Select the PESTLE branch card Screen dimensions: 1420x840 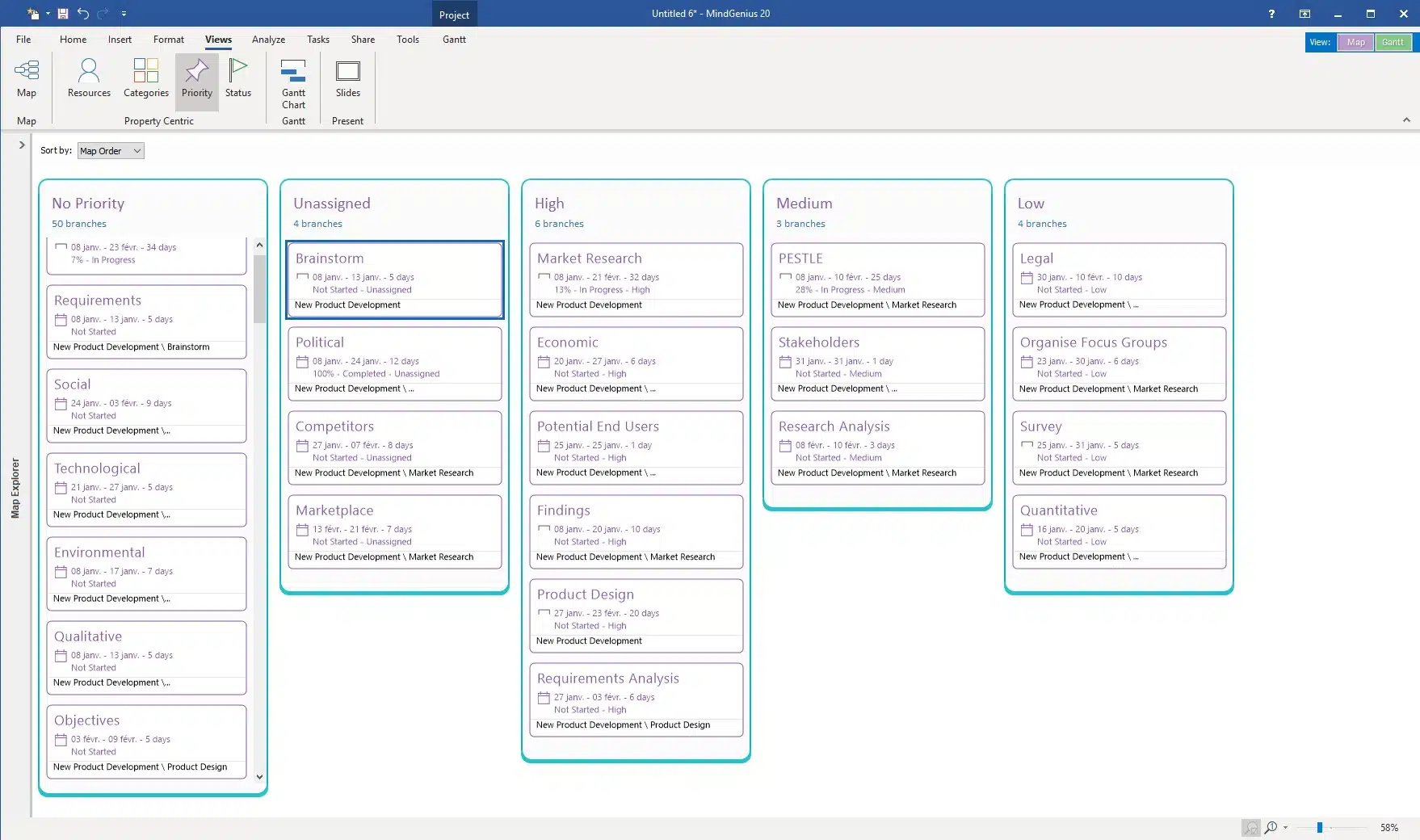877,279
